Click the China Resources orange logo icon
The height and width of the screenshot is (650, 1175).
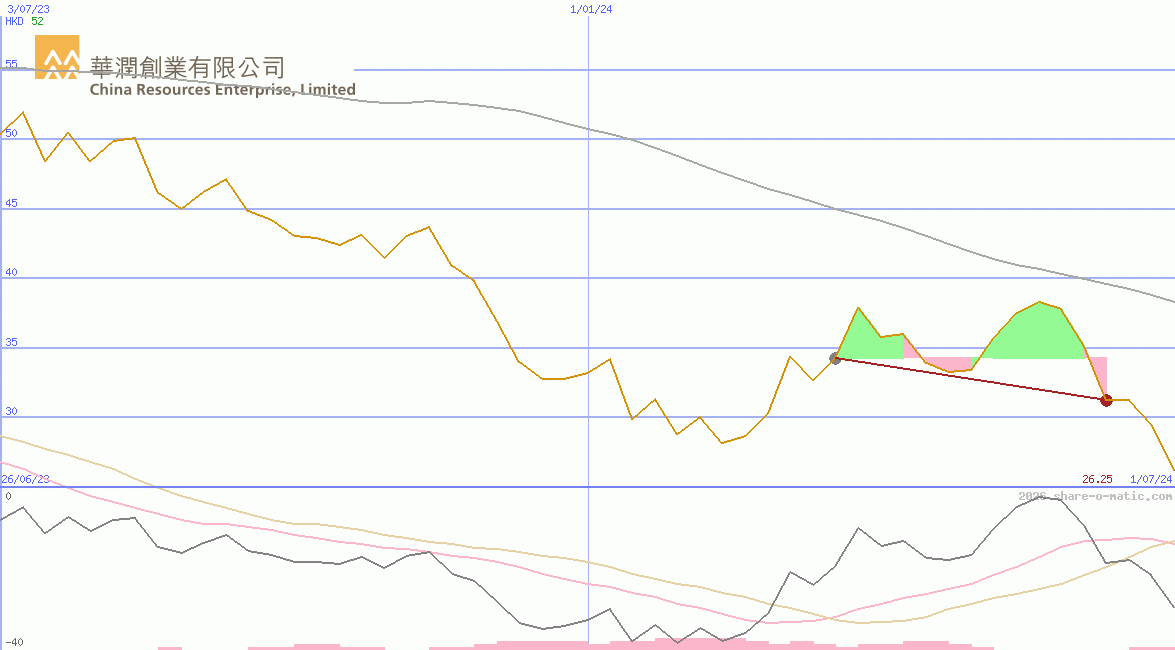(57, 57)
